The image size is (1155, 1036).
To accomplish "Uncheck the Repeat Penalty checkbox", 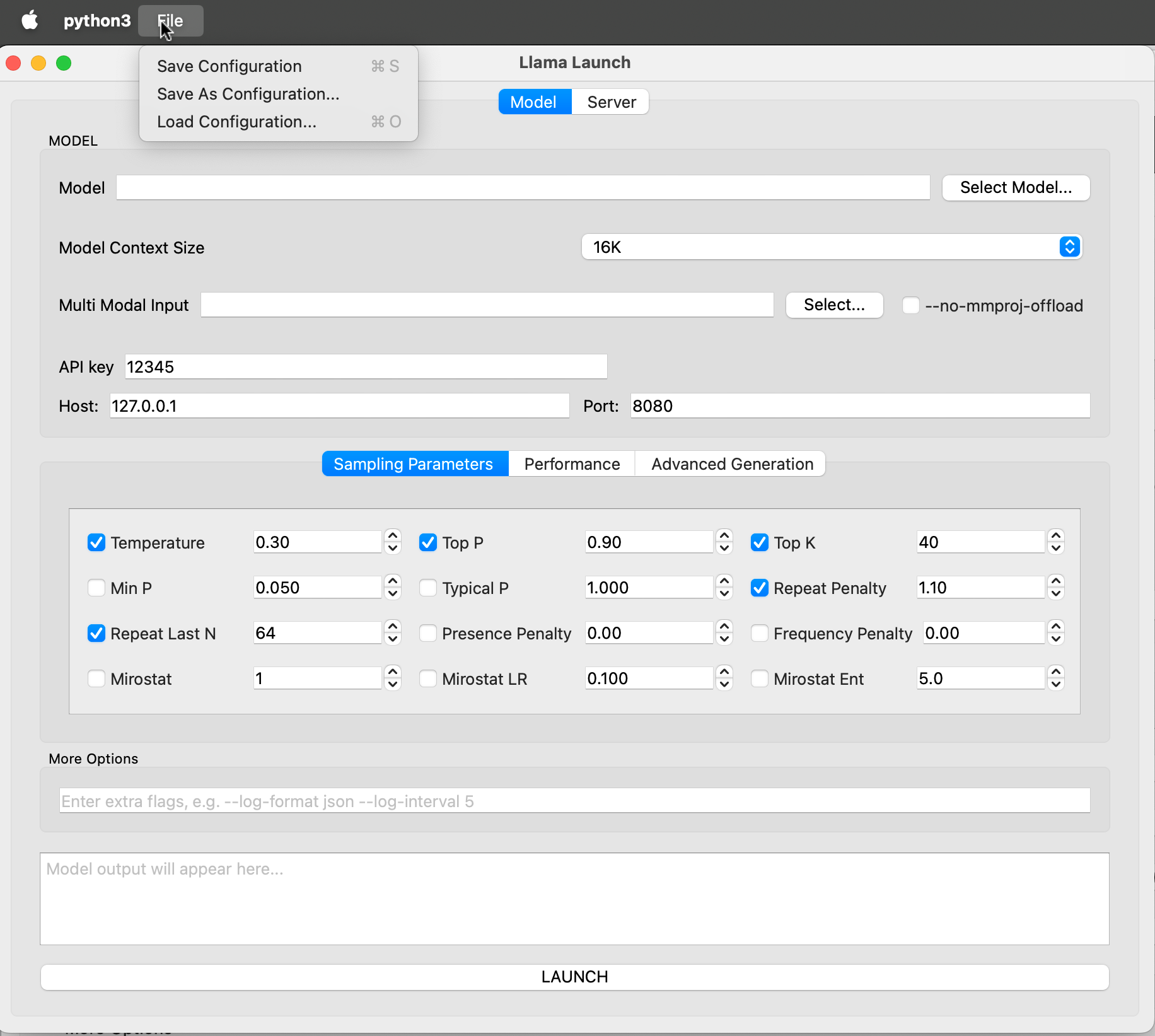I will (x=760, y=588).
